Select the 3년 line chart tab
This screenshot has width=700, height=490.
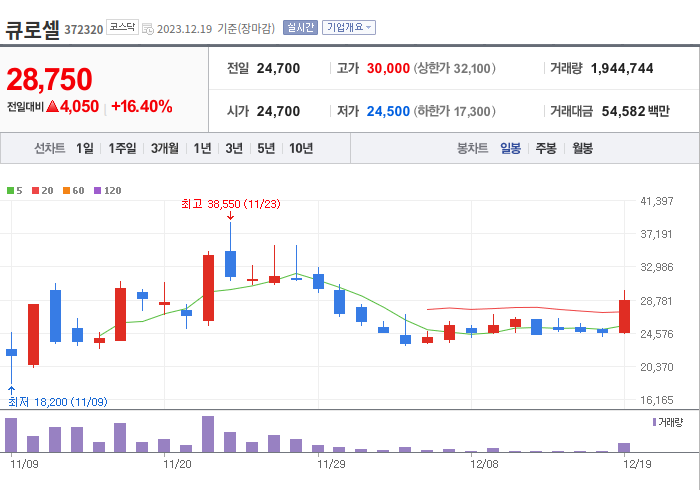pyautogui.click(x=234, y=148)
